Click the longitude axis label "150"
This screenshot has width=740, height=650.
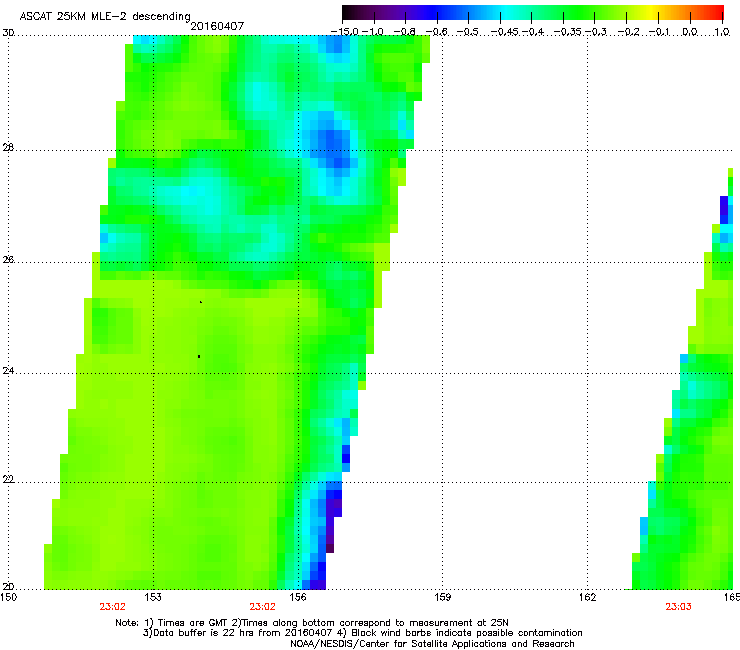click(8, 597)
